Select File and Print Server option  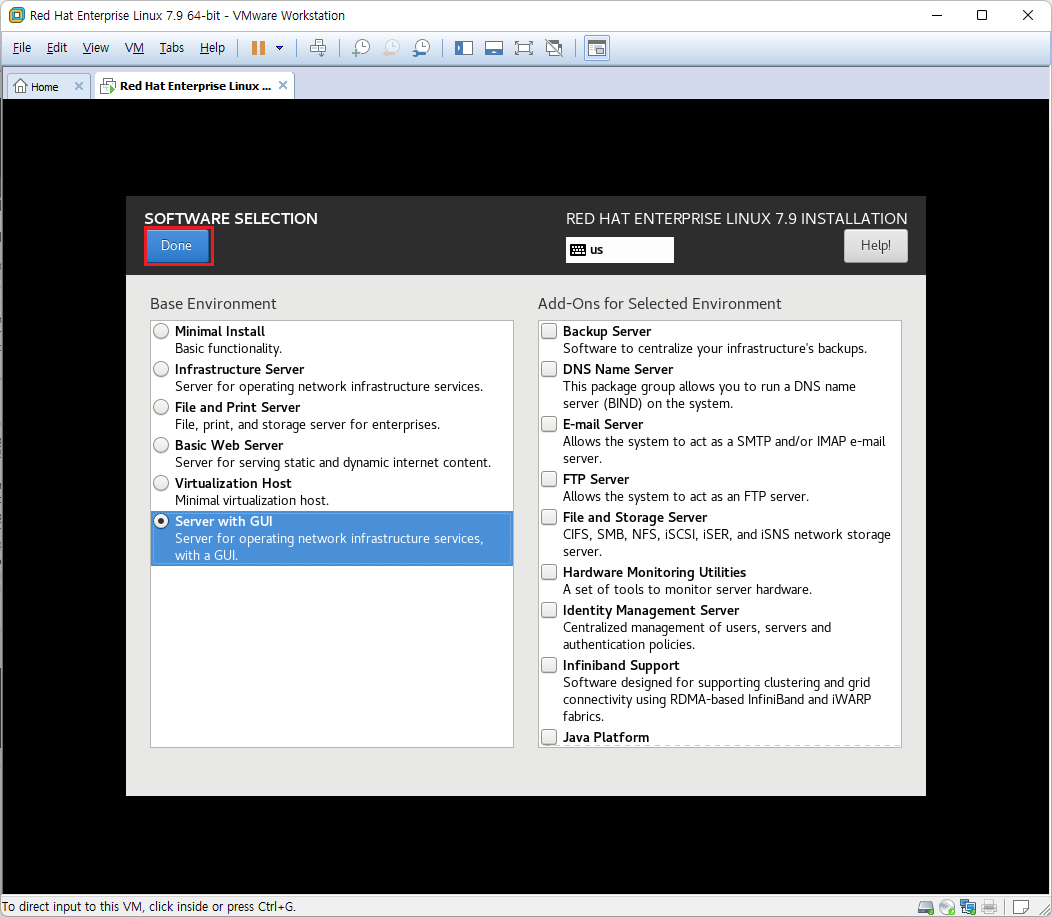coord(161,407)
